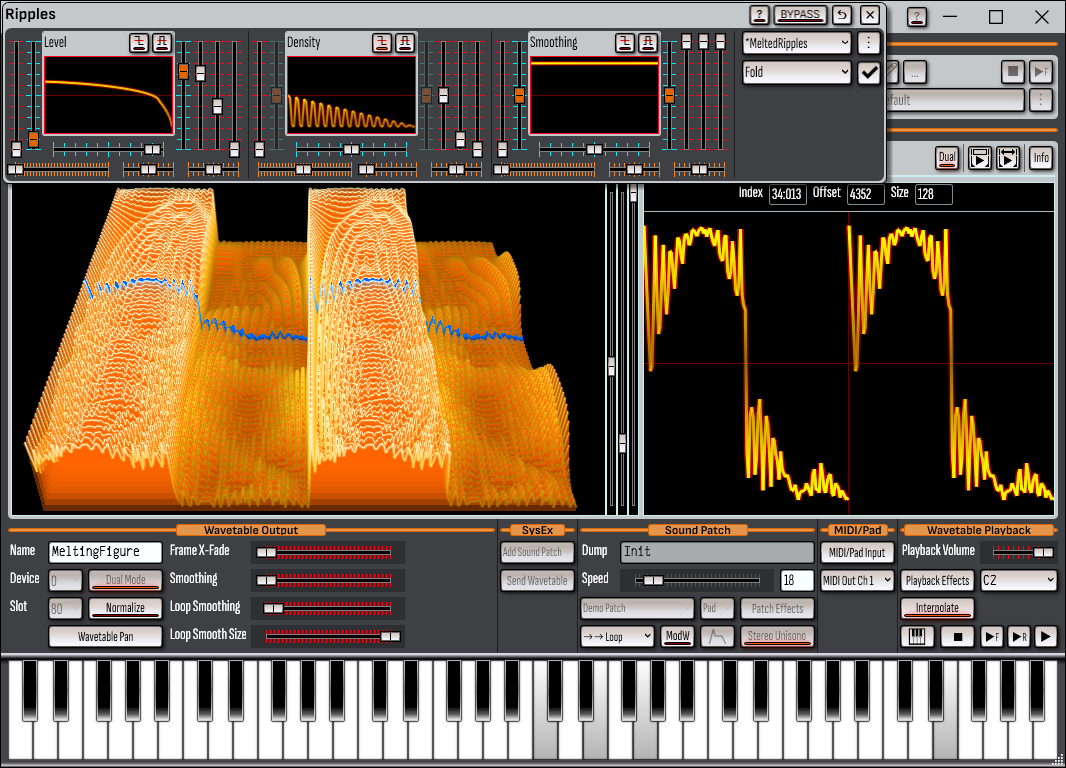Open the Loop mode dropdown
The image size is (1066, 768).
[617, 636]
